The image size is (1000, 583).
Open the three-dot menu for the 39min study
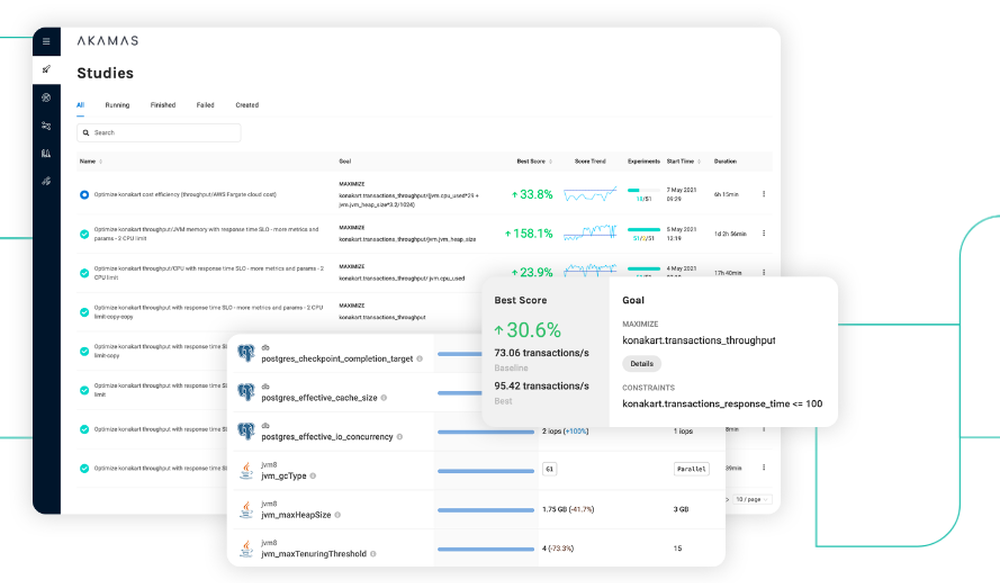(763, 468)
